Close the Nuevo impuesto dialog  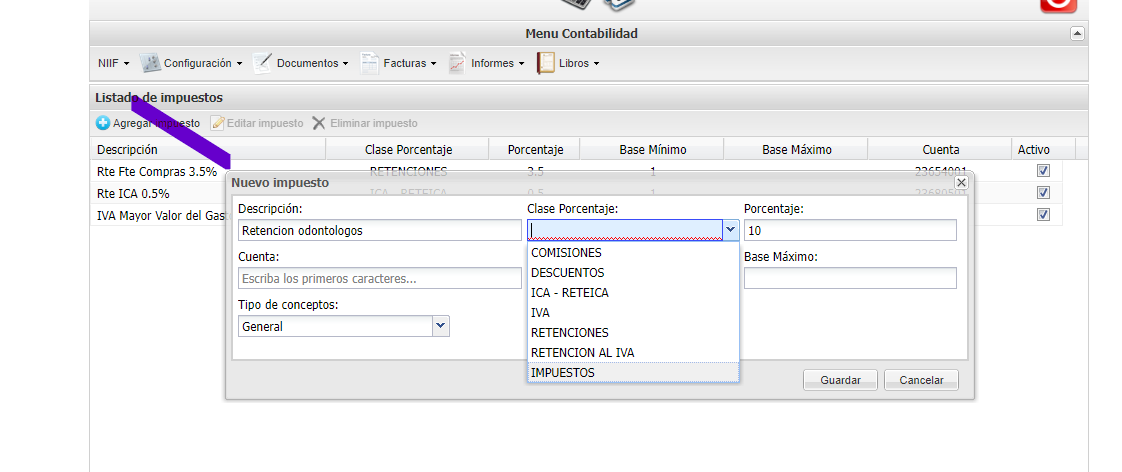[962, 182]
